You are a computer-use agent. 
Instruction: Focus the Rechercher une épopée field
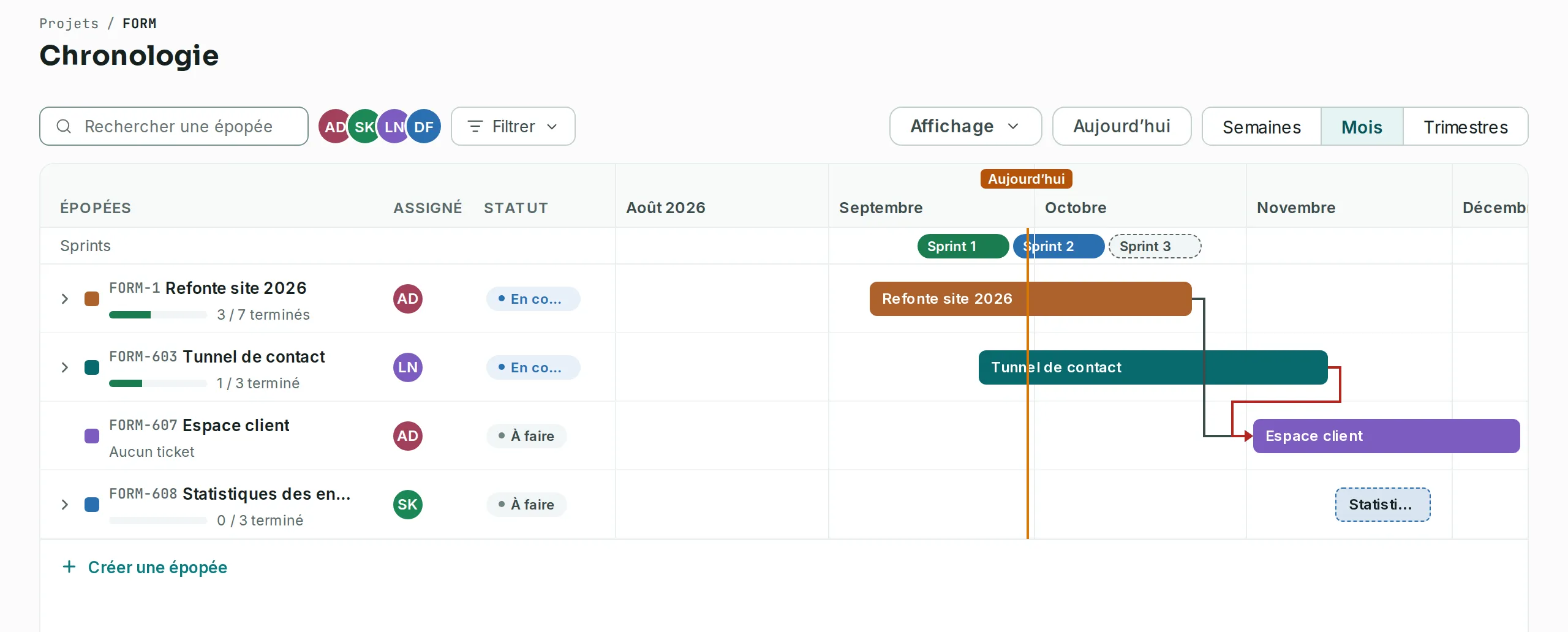click(x=174, y=126)
